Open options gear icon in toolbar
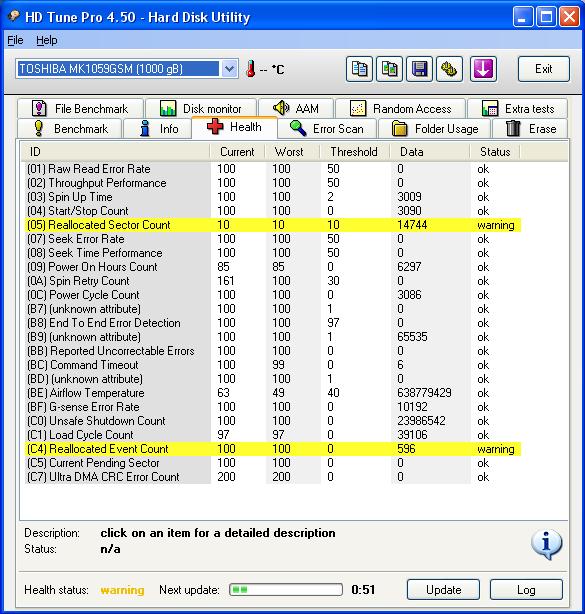The image size is (585, 614). coord(450,69)
